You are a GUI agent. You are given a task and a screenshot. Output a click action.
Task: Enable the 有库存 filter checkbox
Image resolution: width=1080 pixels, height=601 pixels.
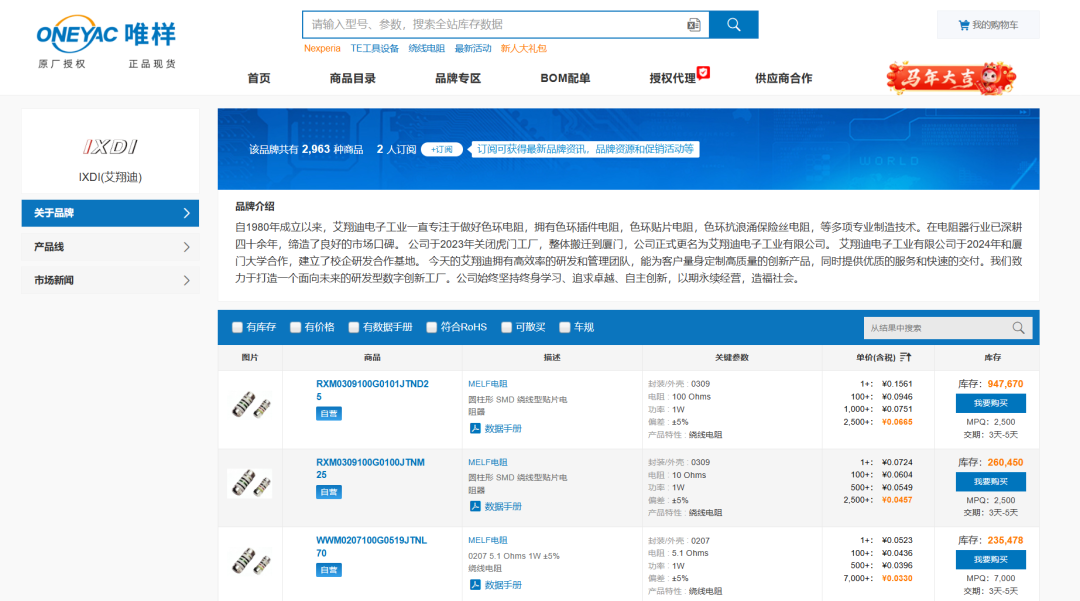(236, 327)
